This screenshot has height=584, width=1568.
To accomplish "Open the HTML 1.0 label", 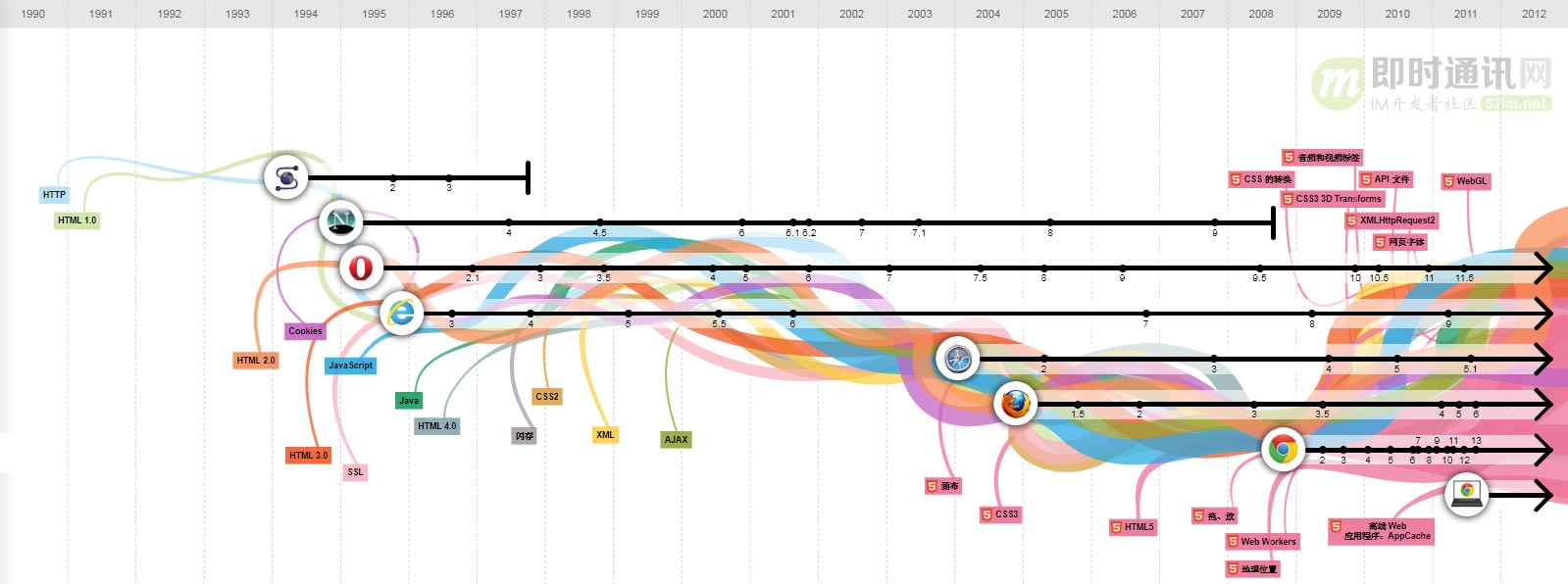I will pos(77,220).
